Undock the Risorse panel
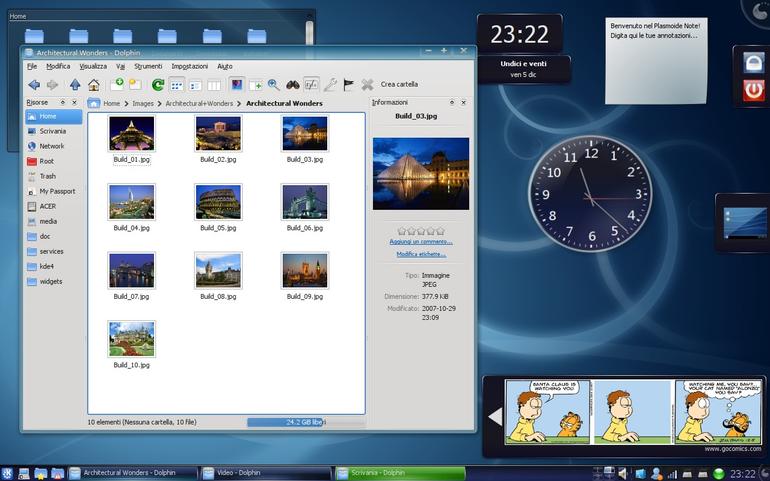Viewport: 770px width, 481px height. (63, 103)
